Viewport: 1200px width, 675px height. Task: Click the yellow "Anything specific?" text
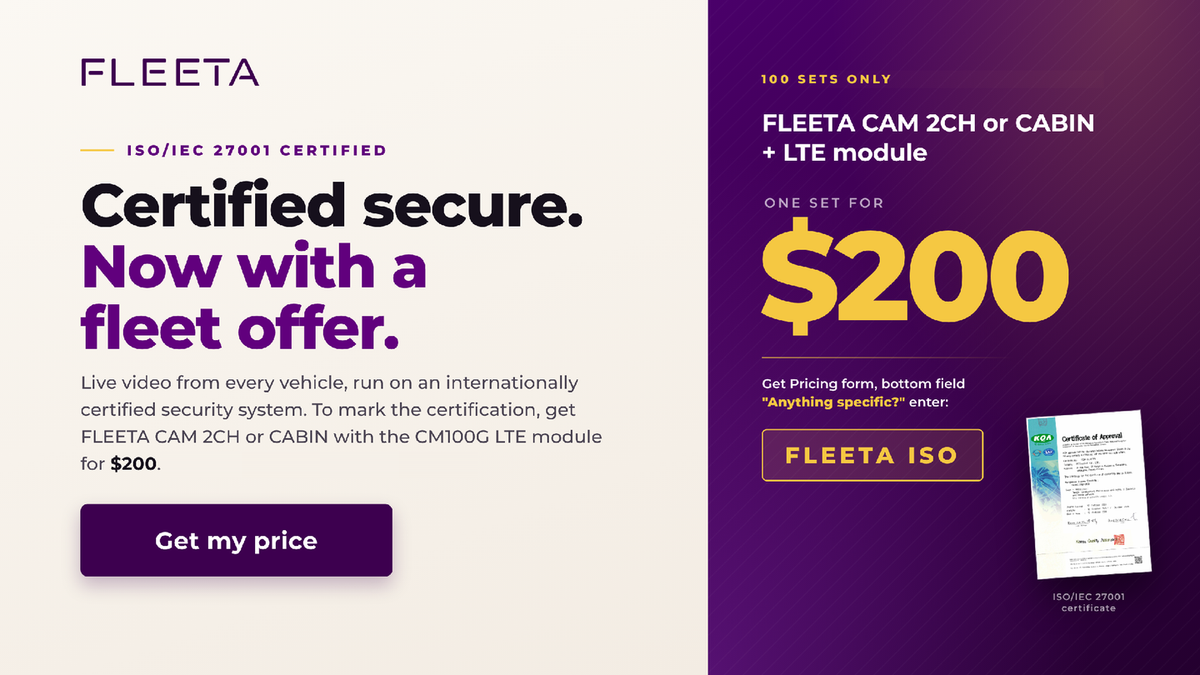click(826, 403)
